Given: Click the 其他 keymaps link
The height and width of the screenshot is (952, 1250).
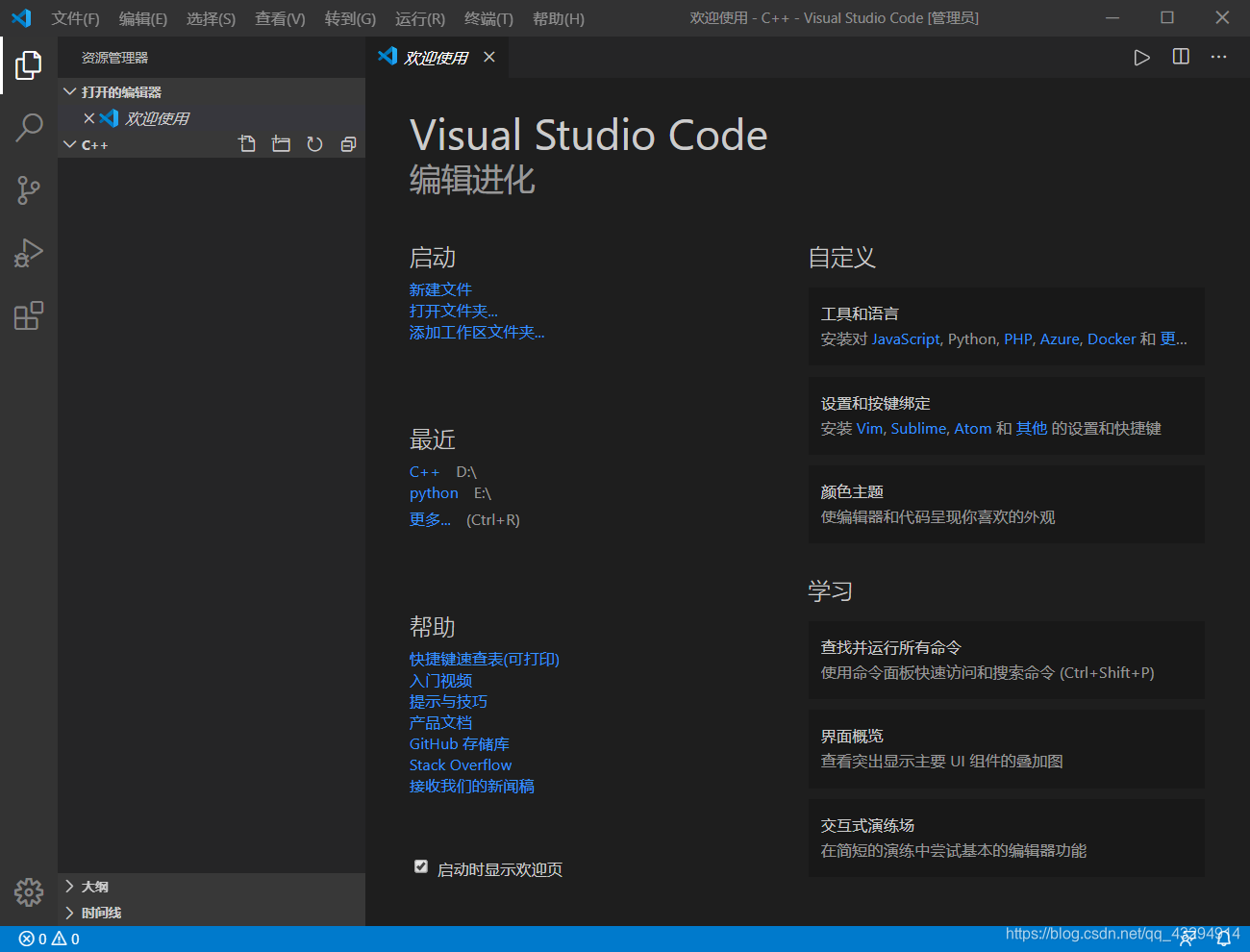Looking at the screenshot, I should click(1032, 429).
